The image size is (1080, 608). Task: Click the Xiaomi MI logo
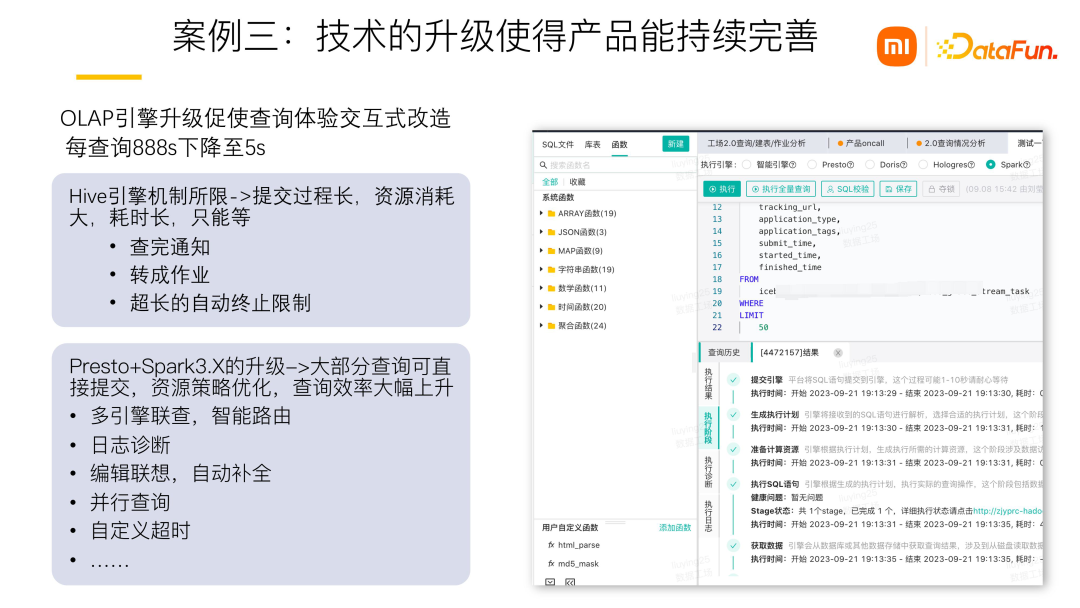coord(896,46)
